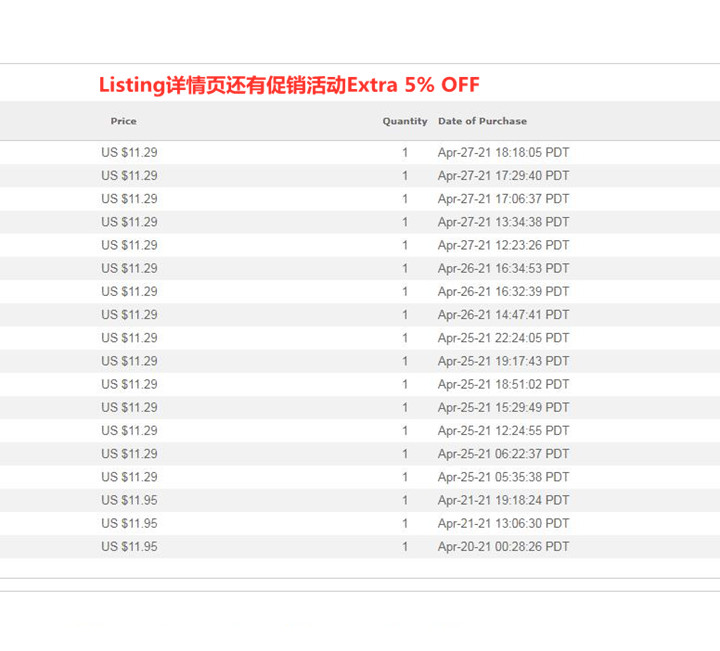Select date Apr-27-21 17:29:40 PDT

tap(503, 176)
